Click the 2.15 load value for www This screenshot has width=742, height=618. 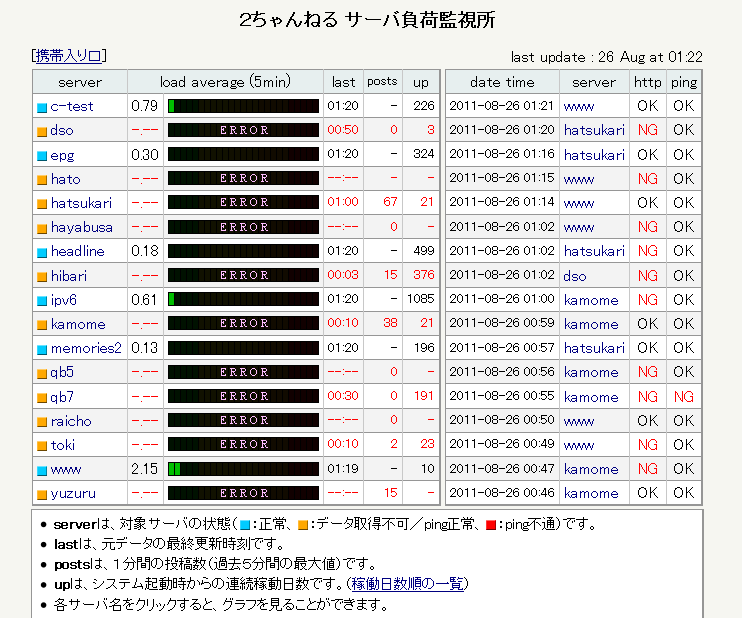click(144, 469)
